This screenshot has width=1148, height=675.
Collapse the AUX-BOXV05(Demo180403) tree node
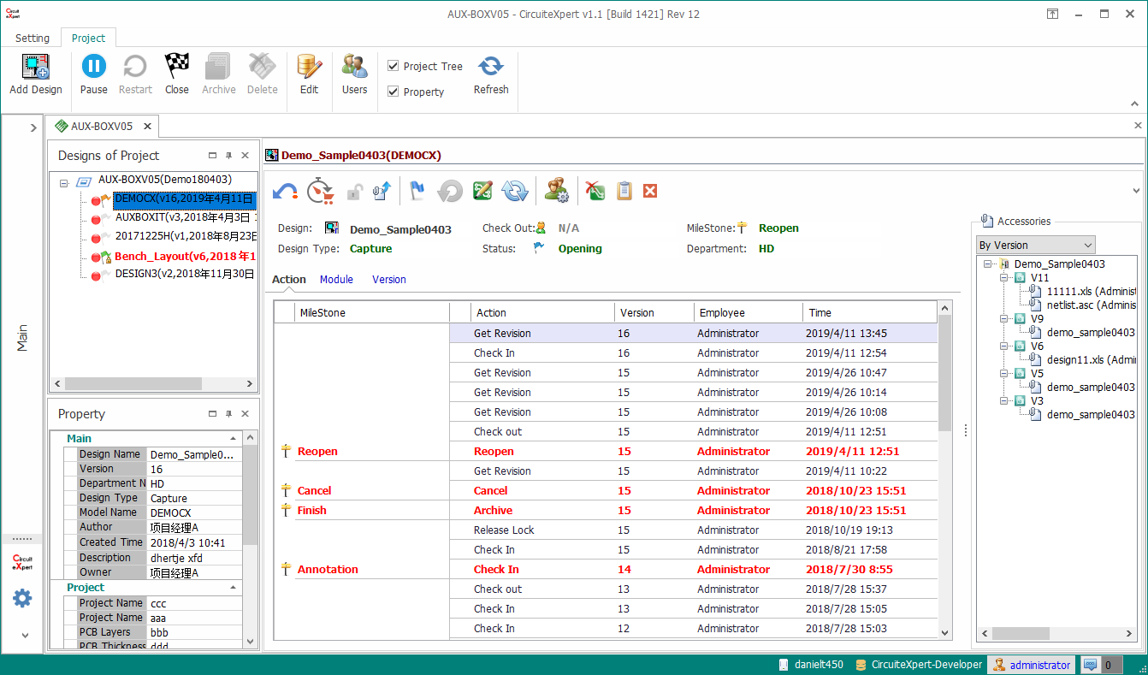[x=64, y=183]
